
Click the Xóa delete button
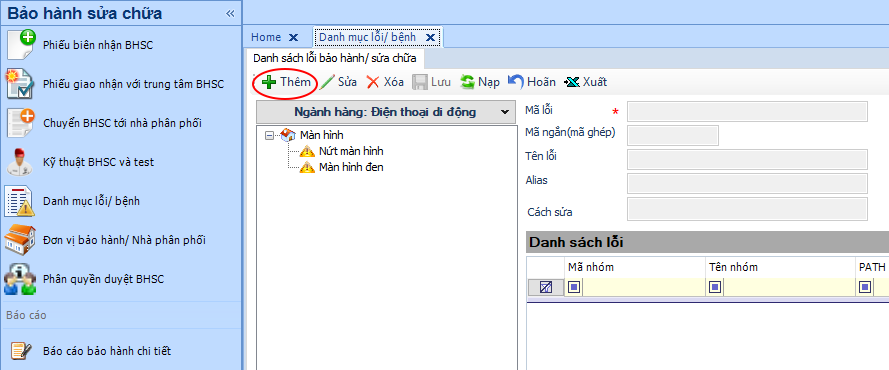click(x=386, y=82)
